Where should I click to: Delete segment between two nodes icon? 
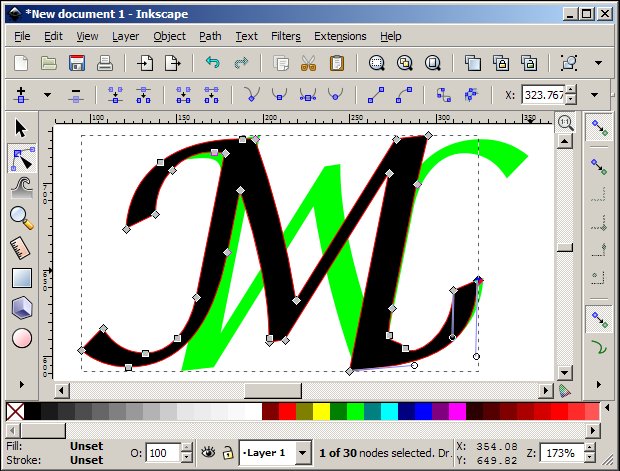pyautogui.click(x=212, y=95)
